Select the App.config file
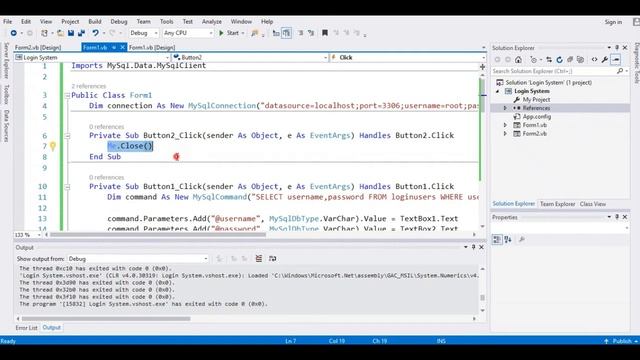 pos(537,117)
